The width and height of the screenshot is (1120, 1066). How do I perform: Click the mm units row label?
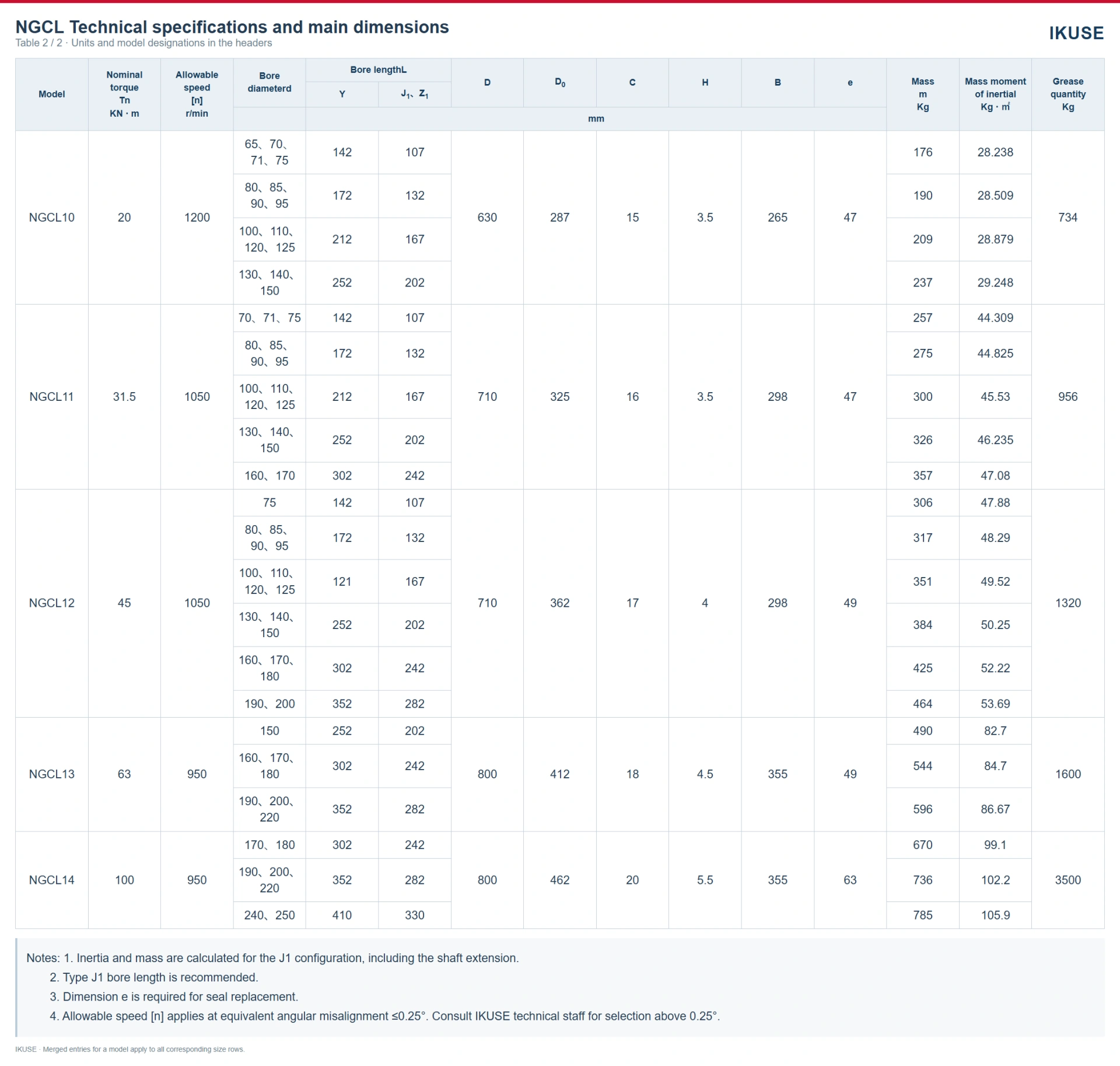tap(596, 118)
